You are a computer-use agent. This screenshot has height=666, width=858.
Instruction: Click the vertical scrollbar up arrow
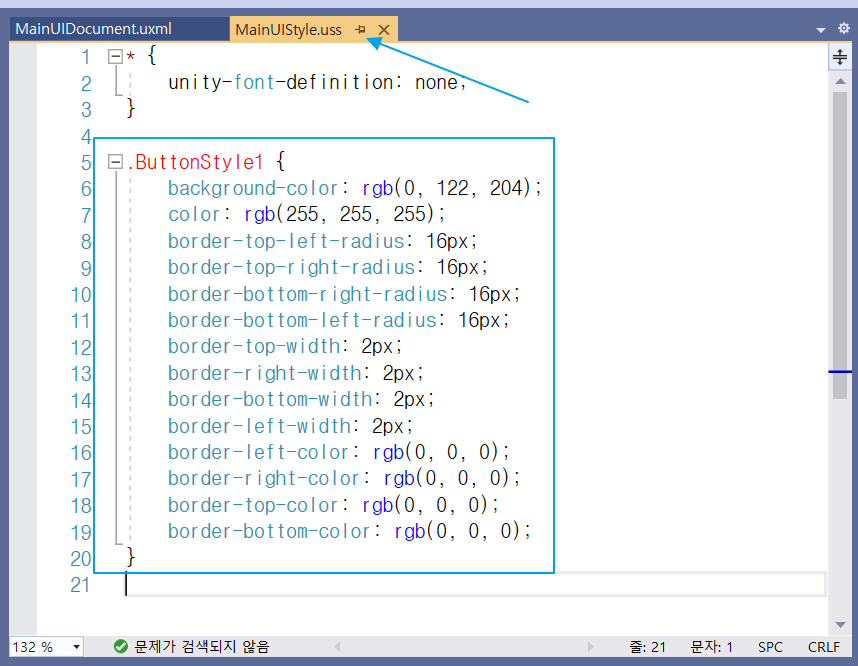coord(840,81)
